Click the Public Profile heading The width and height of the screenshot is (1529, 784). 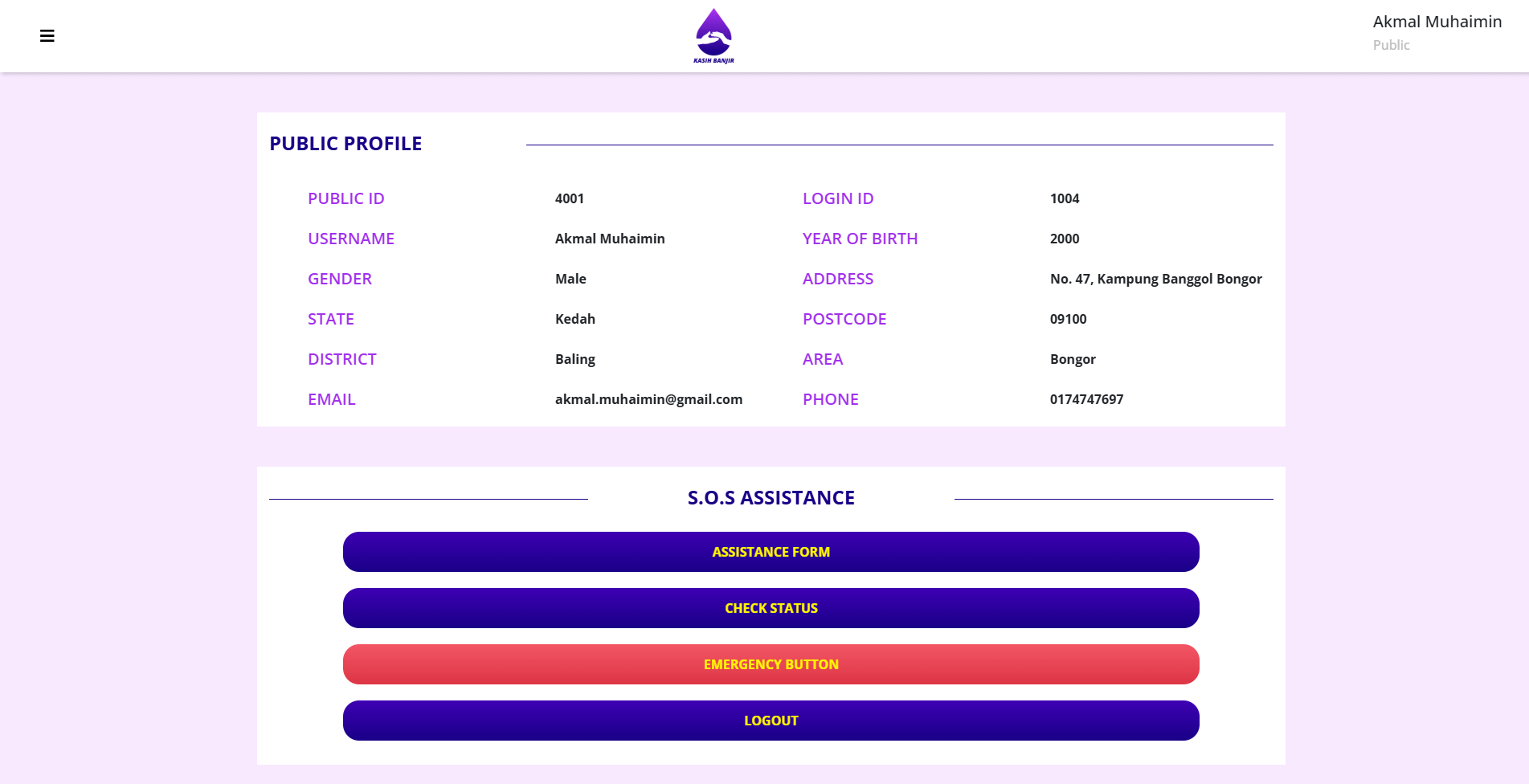345,144
